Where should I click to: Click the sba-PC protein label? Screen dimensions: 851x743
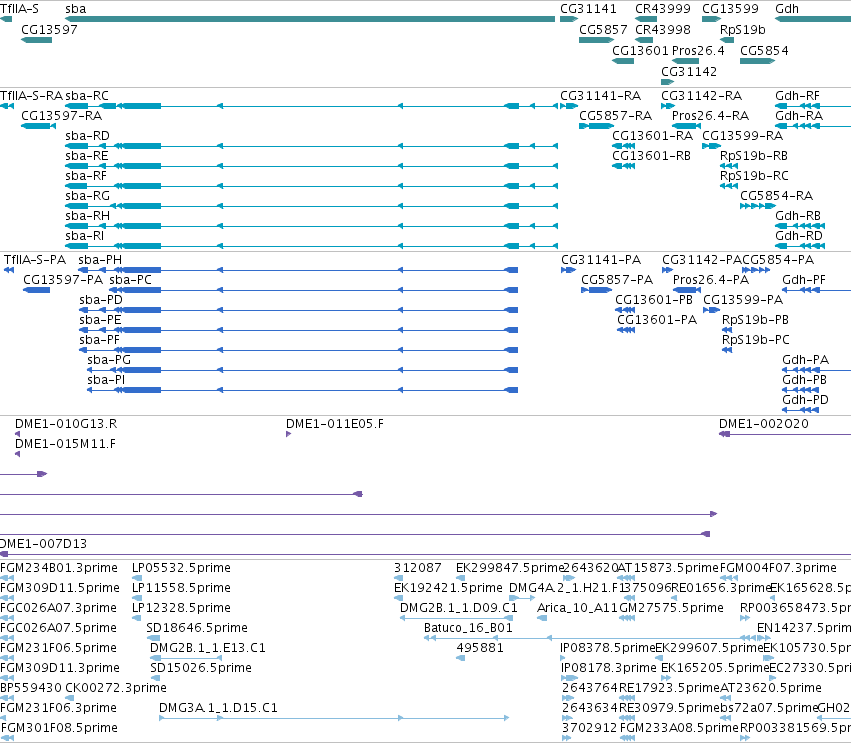[130, 280]
